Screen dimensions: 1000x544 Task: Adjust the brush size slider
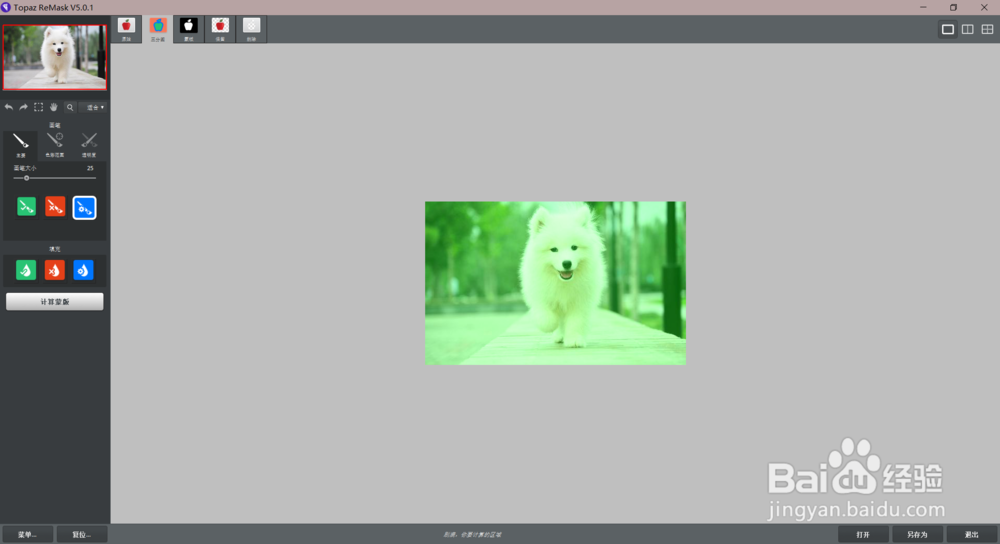[x=54, y=178]
